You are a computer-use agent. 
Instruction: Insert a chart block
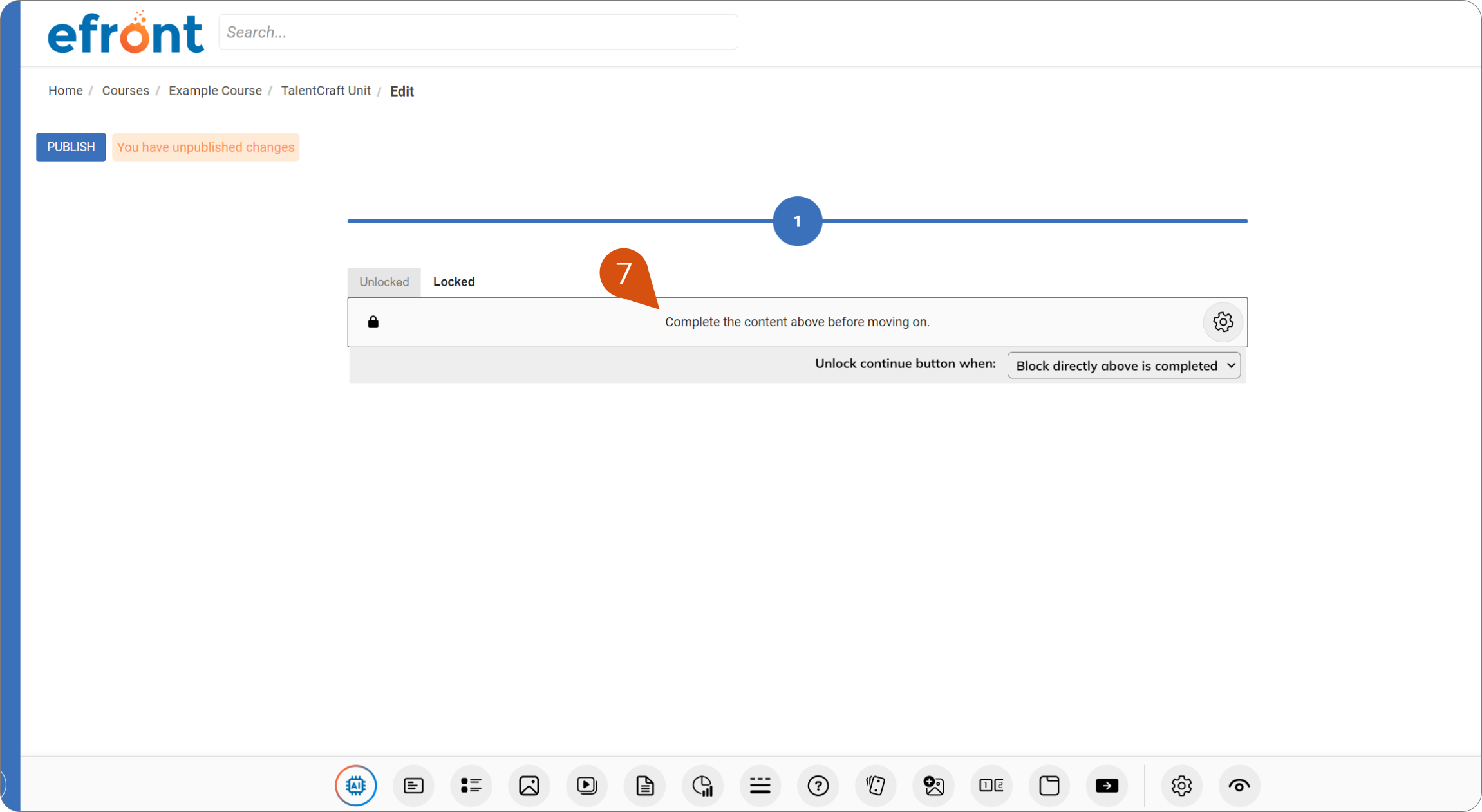702,785
